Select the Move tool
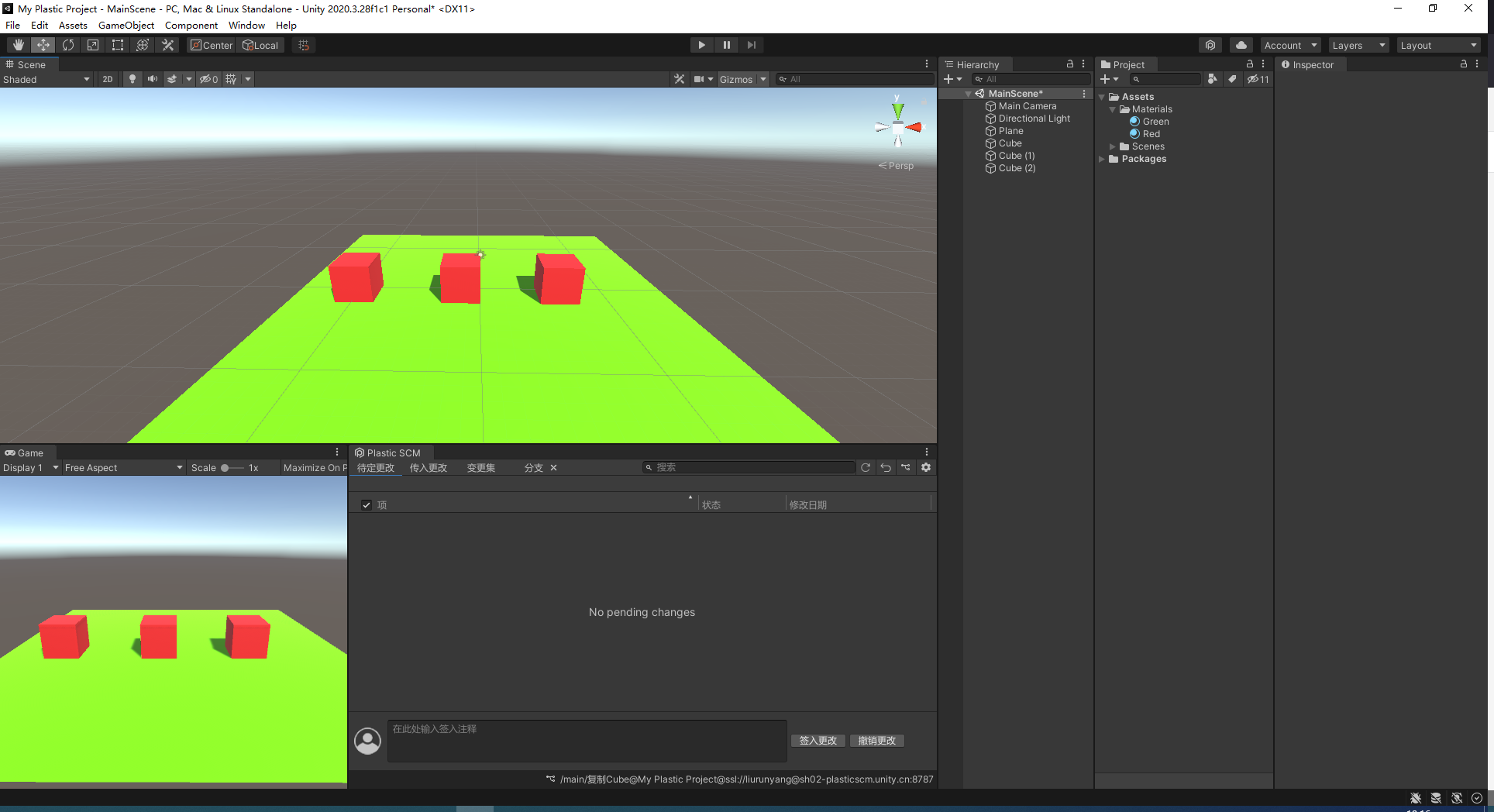The width and height of the screenshot is (1494, 812). pyautogui.click(x=43, y=44)
